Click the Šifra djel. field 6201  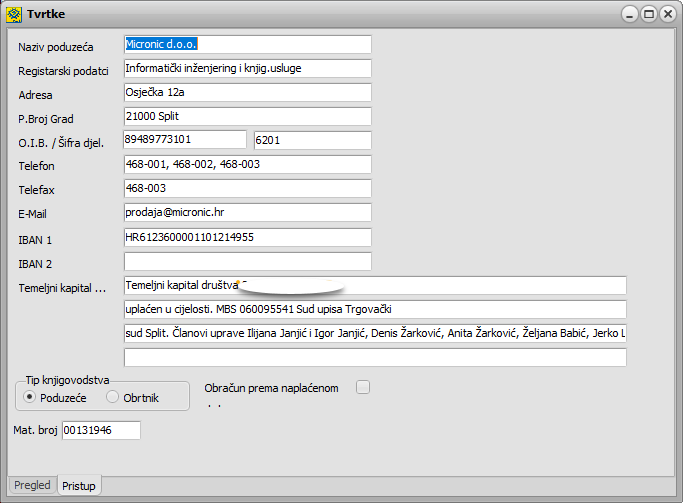coord(313,140)
